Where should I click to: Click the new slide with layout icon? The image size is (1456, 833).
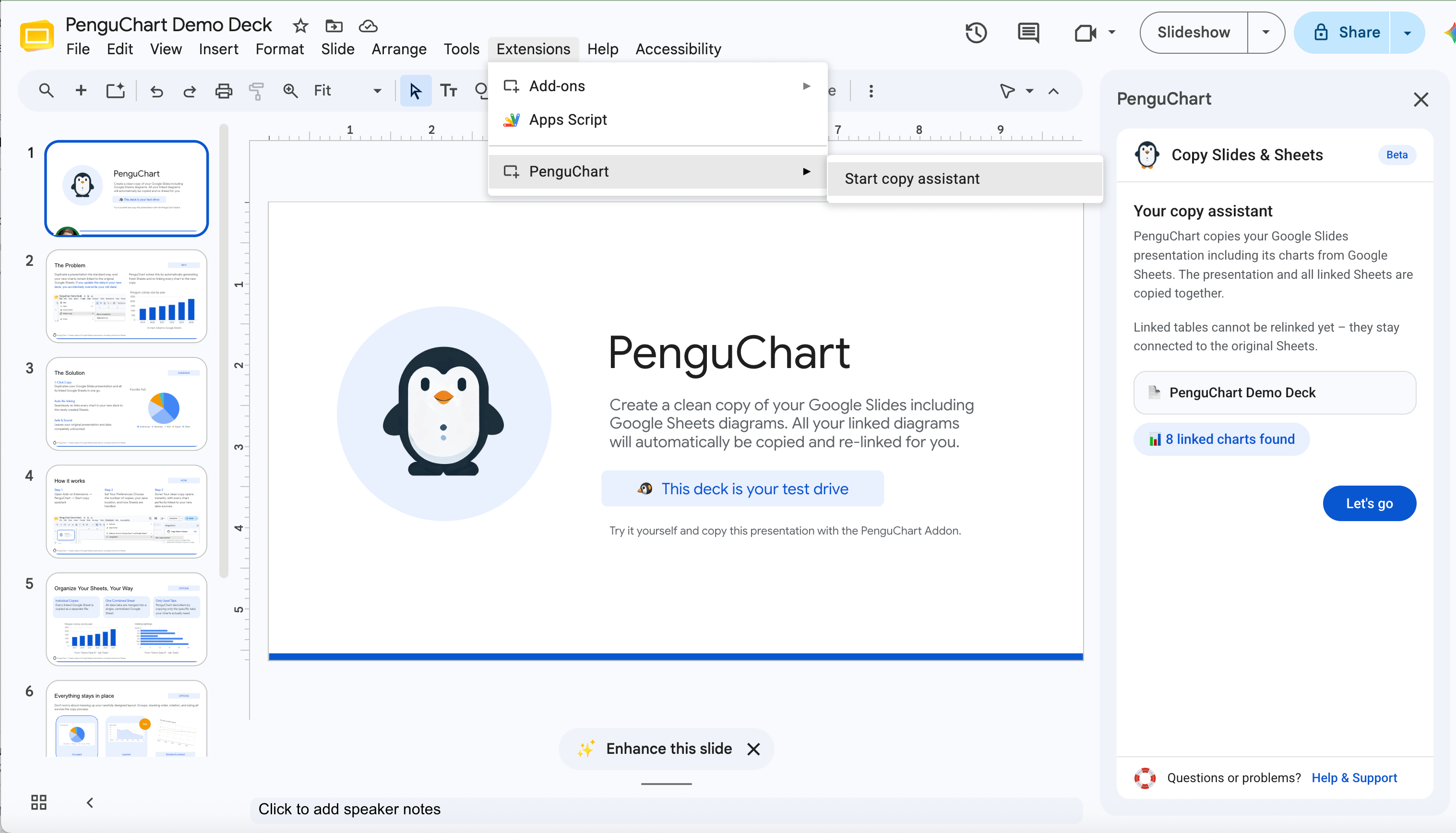click(x=115, y=90)
